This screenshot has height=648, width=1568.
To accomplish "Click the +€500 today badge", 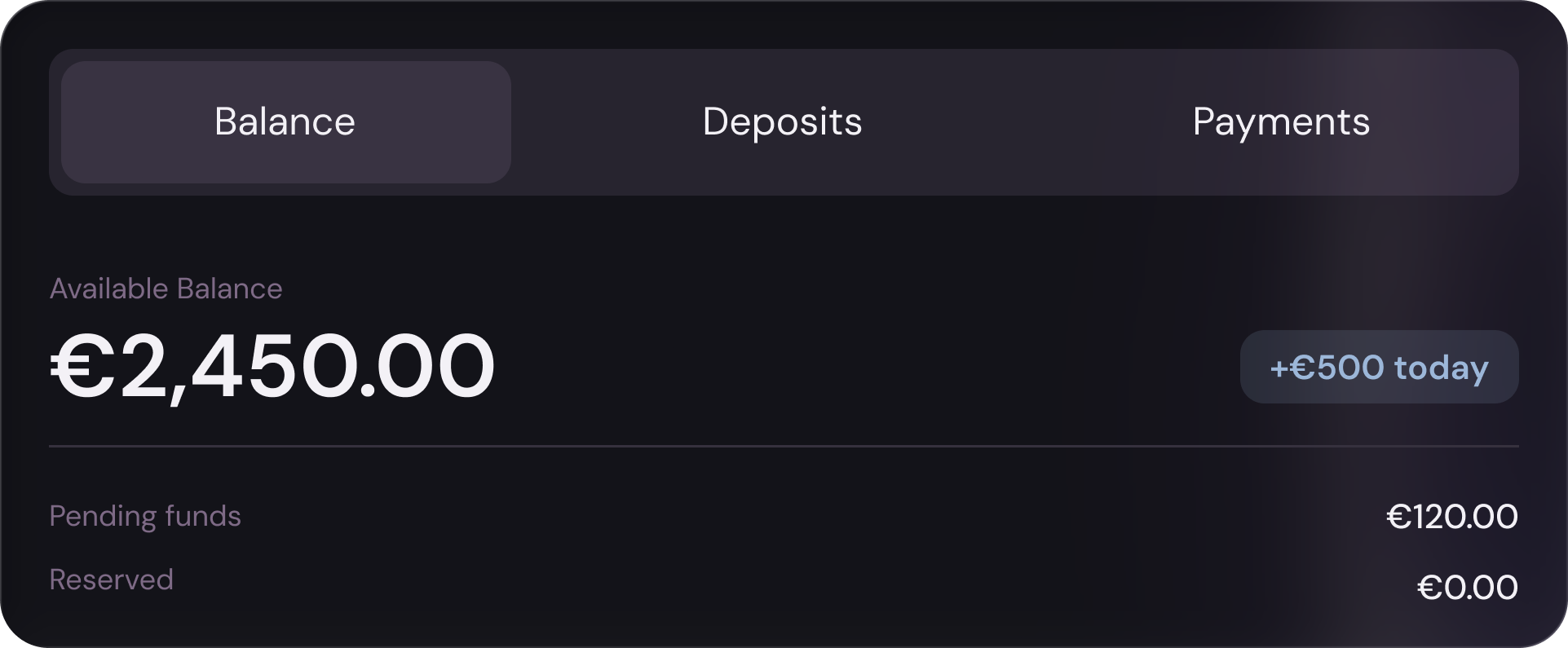I will tap(1379, 367).
